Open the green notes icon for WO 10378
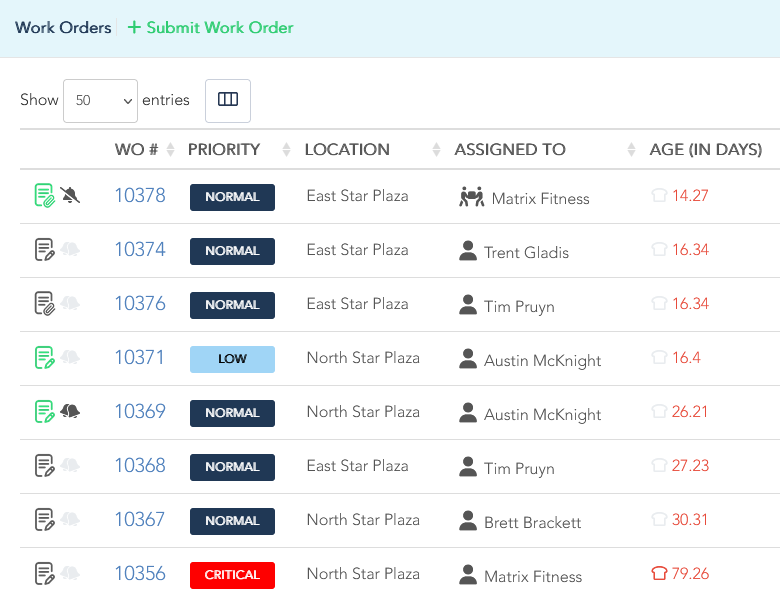The height and width of the screenshot is (607, 780). tap(44, 195)
